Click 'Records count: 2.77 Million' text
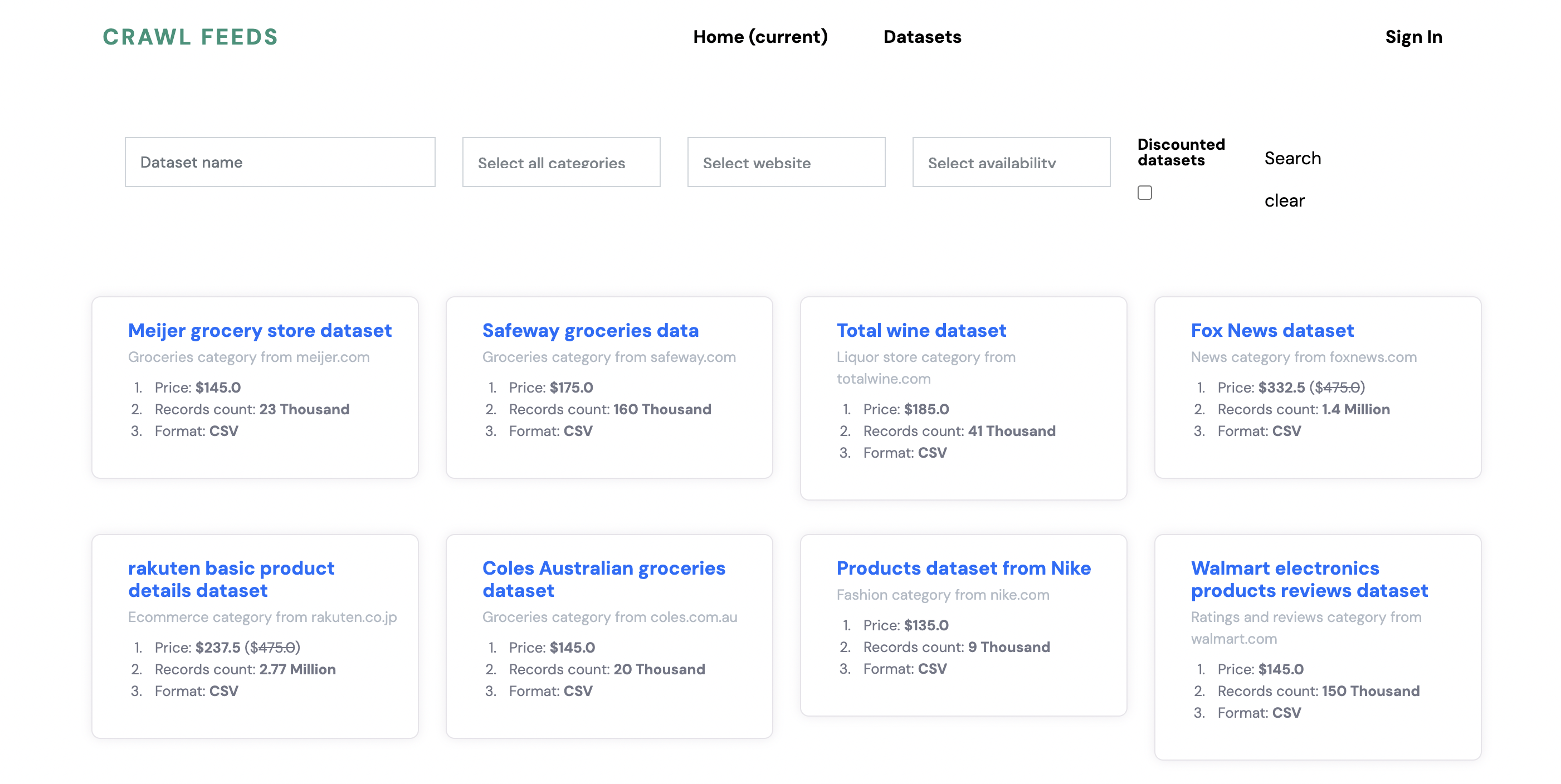The image size is (1561, 784). (245, 669)
